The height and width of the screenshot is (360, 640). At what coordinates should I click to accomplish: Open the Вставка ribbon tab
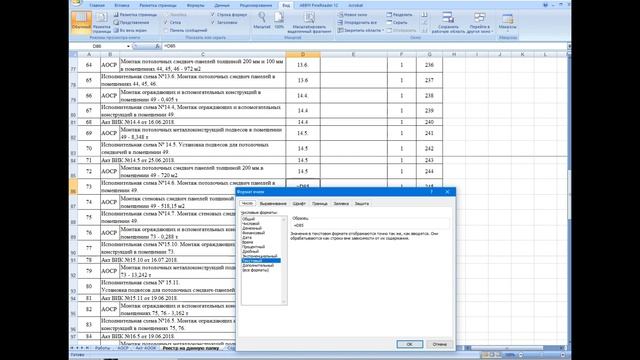(x=122, y=5)
